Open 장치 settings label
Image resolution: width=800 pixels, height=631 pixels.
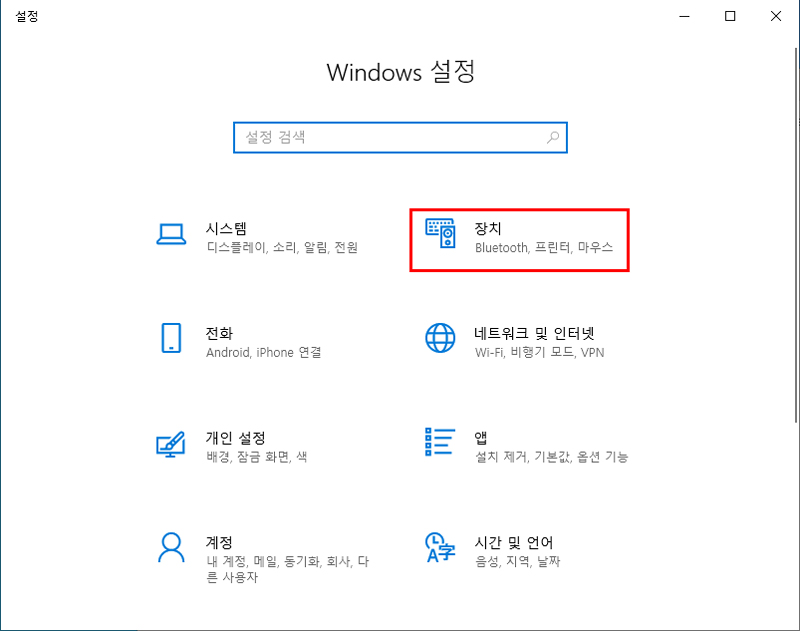click(x=488, y=228)
